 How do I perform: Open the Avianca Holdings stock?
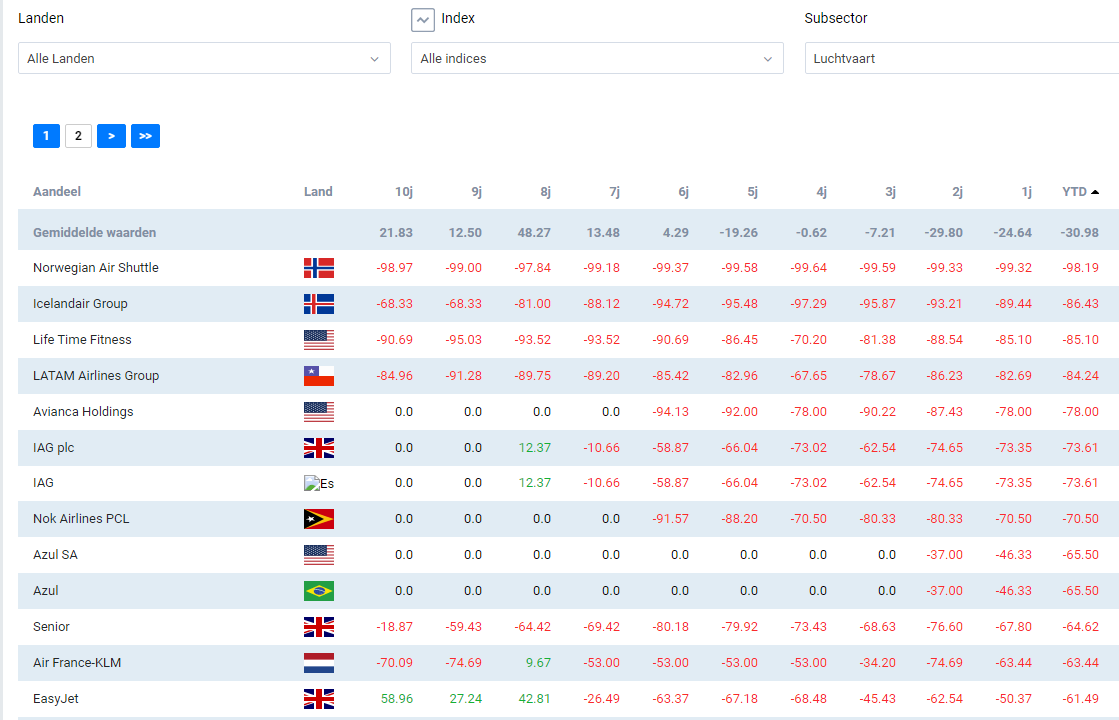pos(83,412)
